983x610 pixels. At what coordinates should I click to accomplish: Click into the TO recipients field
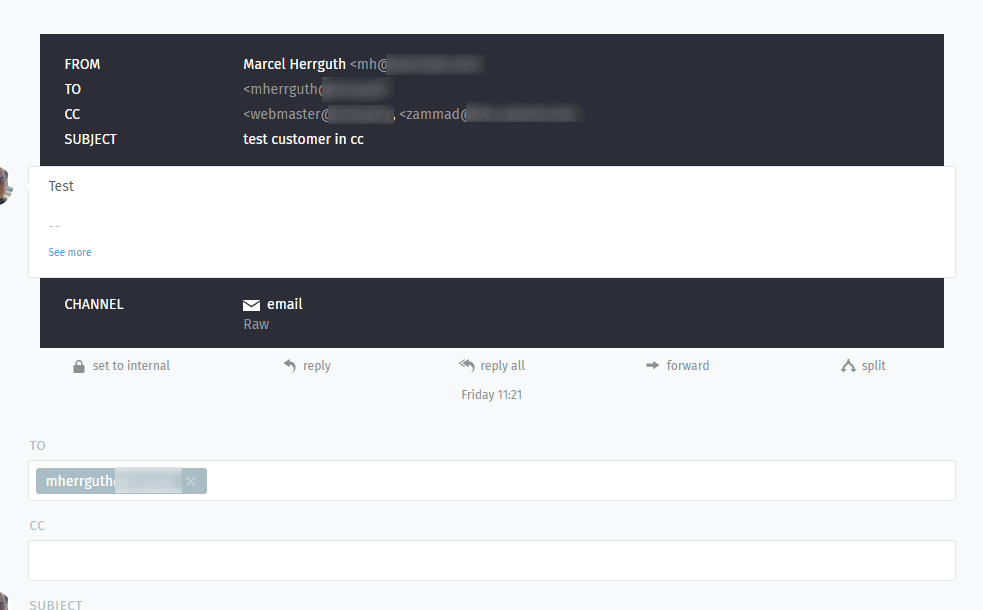pos(492,480)
